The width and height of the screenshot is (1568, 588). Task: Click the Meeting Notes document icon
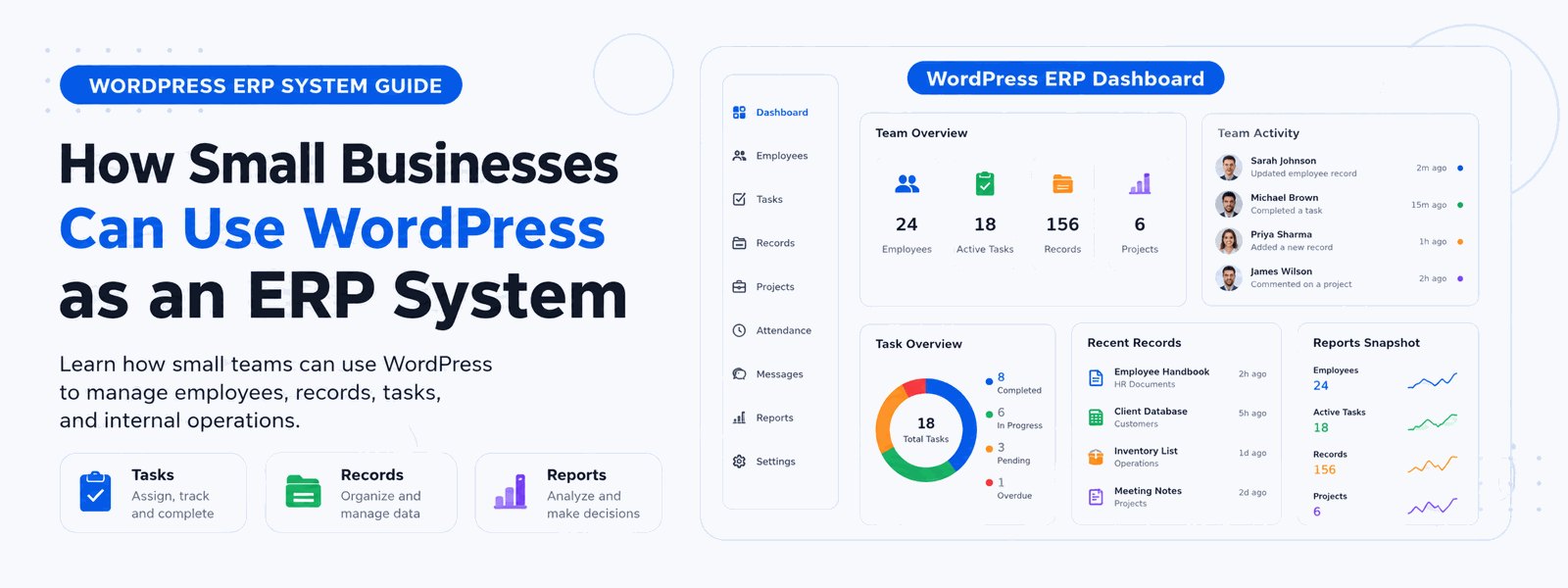[1097, 497]
